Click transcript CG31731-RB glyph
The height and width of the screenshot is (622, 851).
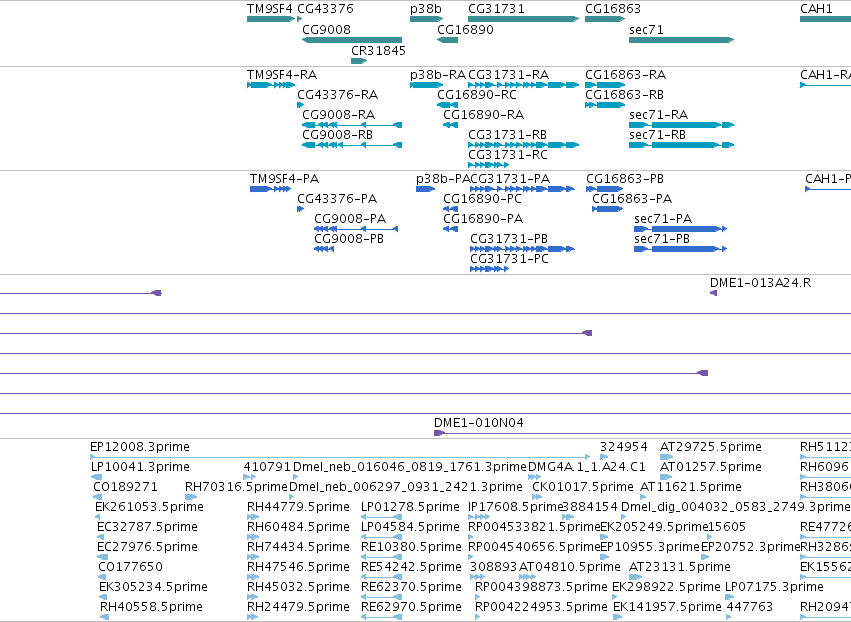(x=523, y=145)
